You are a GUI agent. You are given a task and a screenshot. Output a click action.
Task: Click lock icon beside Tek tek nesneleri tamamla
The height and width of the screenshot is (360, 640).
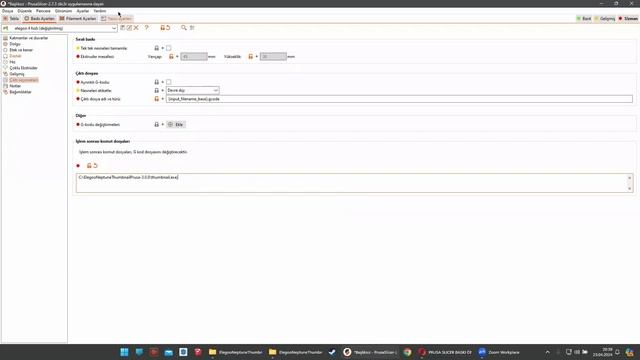pyautogui.click(x=156, y=48)
